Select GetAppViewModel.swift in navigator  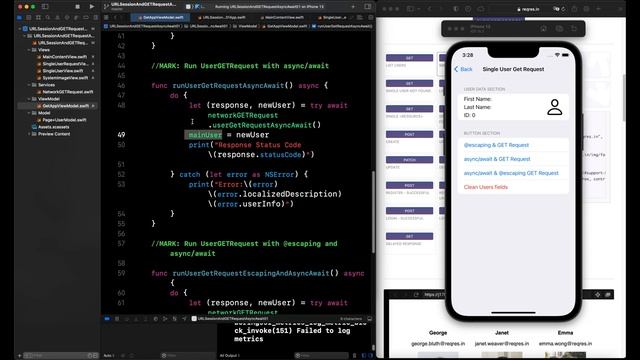click(65, 106)
